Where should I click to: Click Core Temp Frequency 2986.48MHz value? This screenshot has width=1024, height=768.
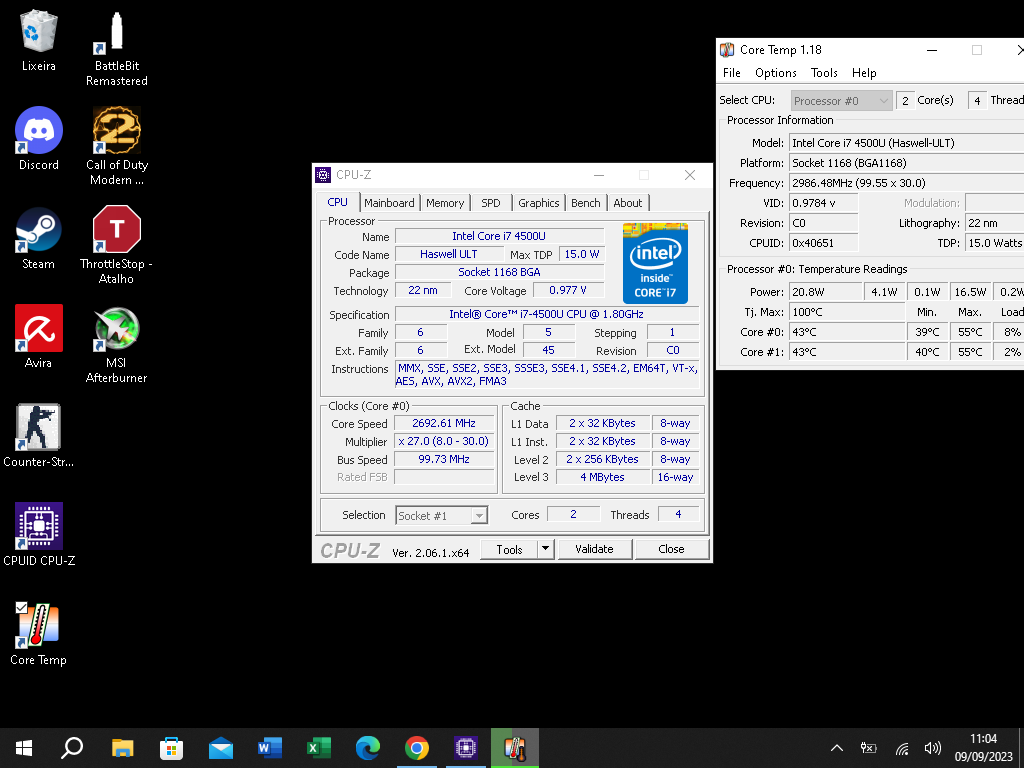[907, 183]
